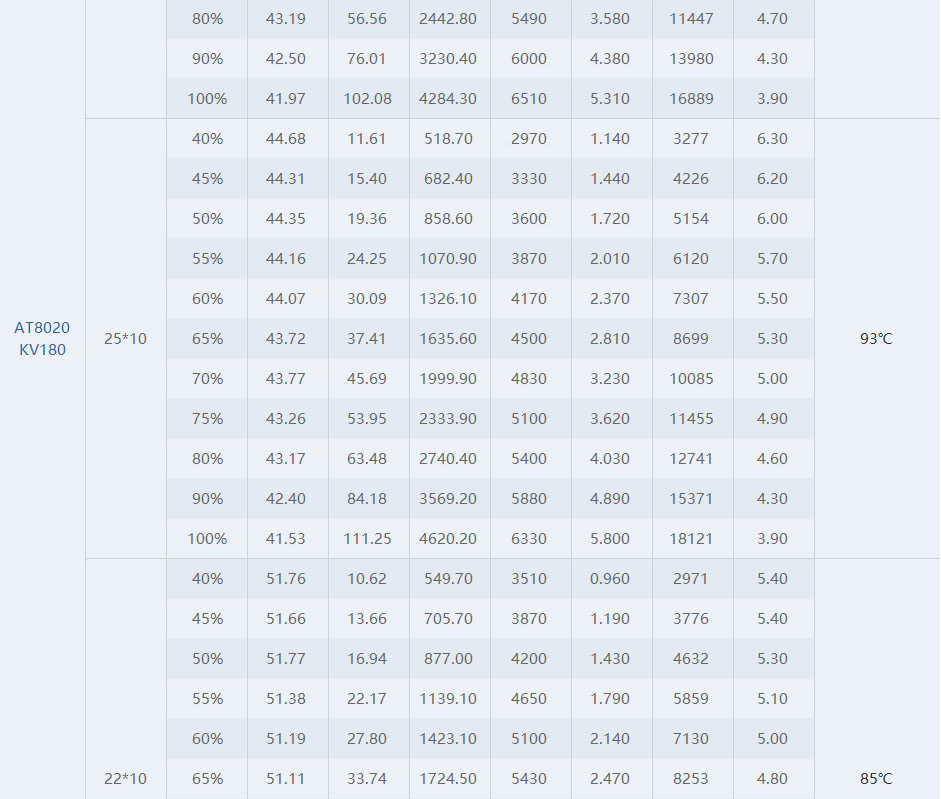Click the 1999.90 power cell
Image resolution: width=941 pixels, height=799 pixels.
point(448,379)
